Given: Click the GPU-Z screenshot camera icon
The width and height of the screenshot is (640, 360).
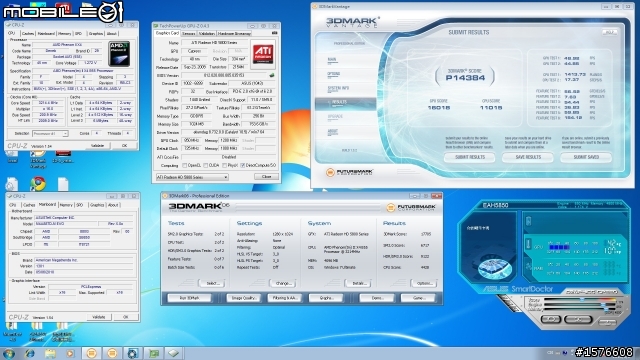Looking at the screenshot, I should 274,33.
